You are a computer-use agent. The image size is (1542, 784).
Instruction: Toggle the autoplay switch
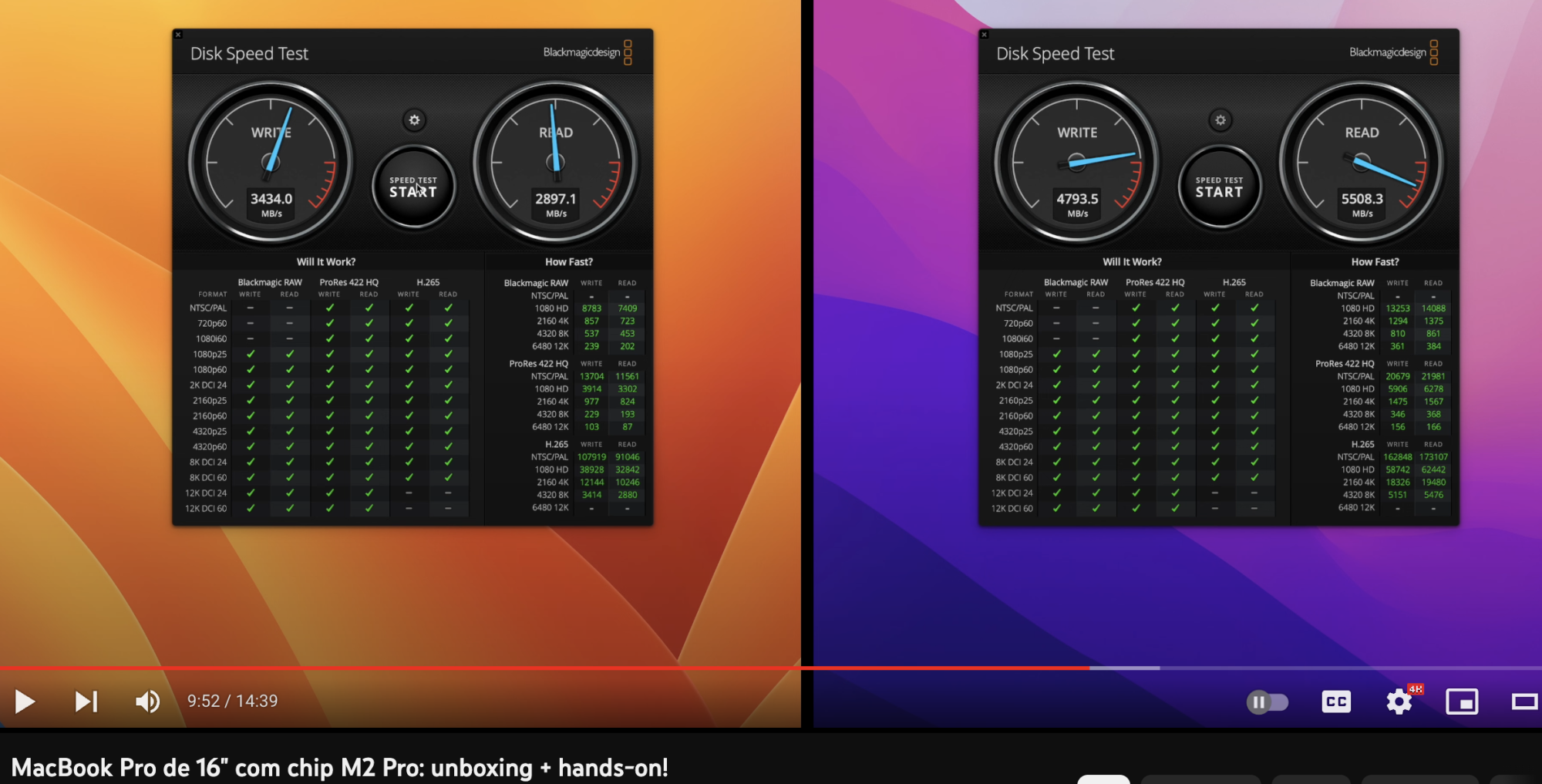click(x=1268, y=702)
